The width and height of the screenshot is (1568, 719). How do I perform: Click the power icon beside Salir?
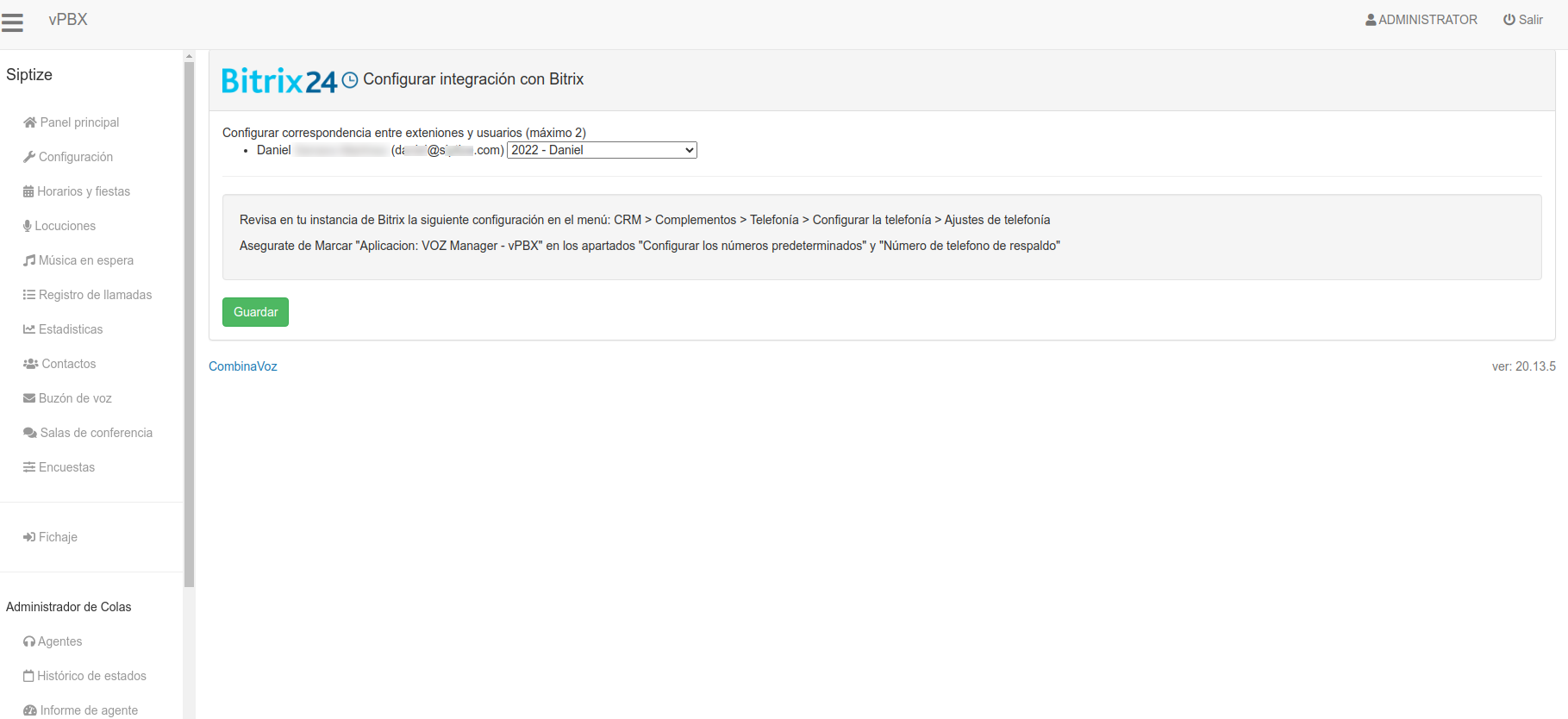coord(1509,20)
